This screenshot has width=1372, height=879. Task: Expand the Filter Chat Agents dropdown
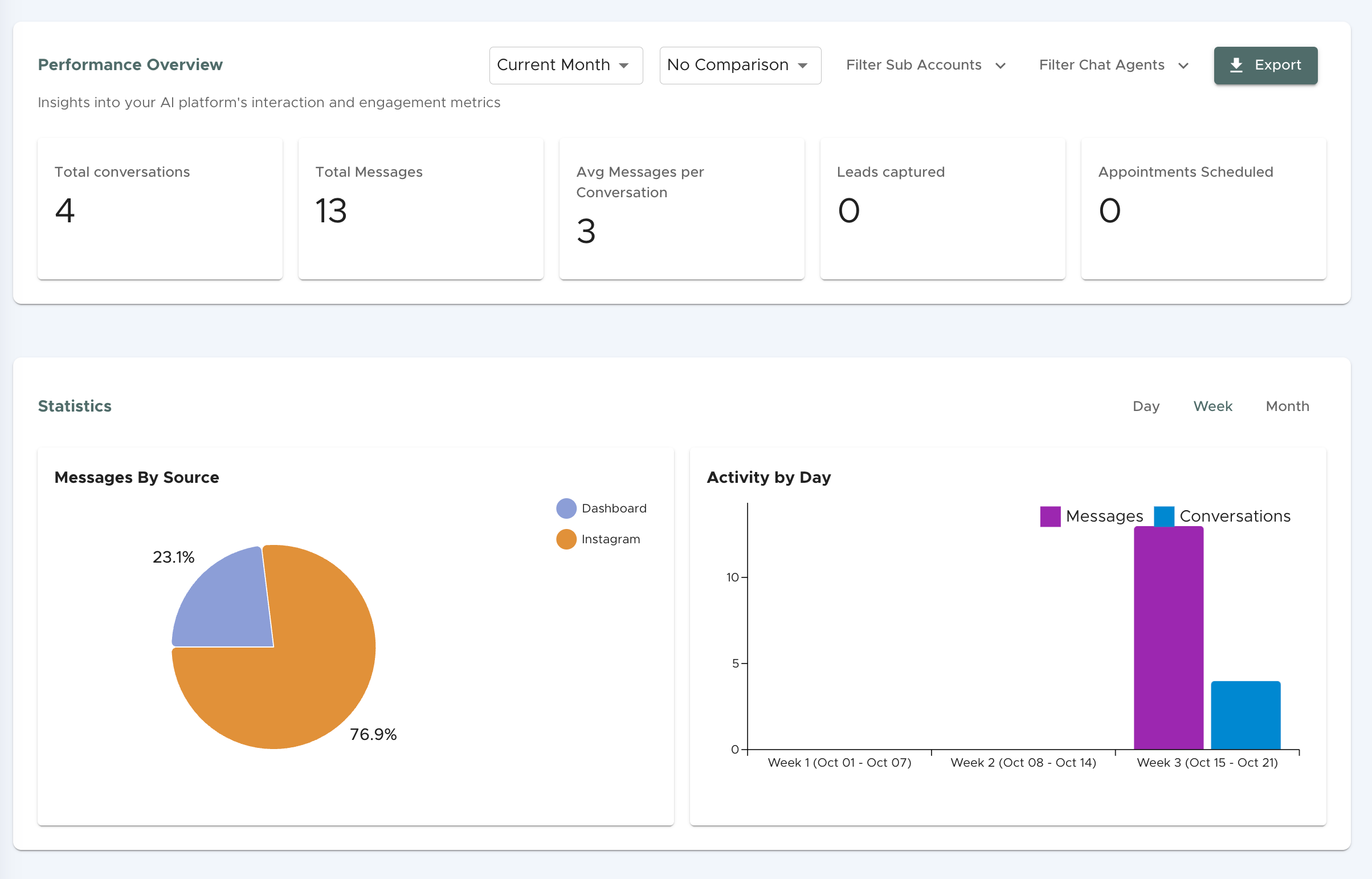[x=1101, y=65]
